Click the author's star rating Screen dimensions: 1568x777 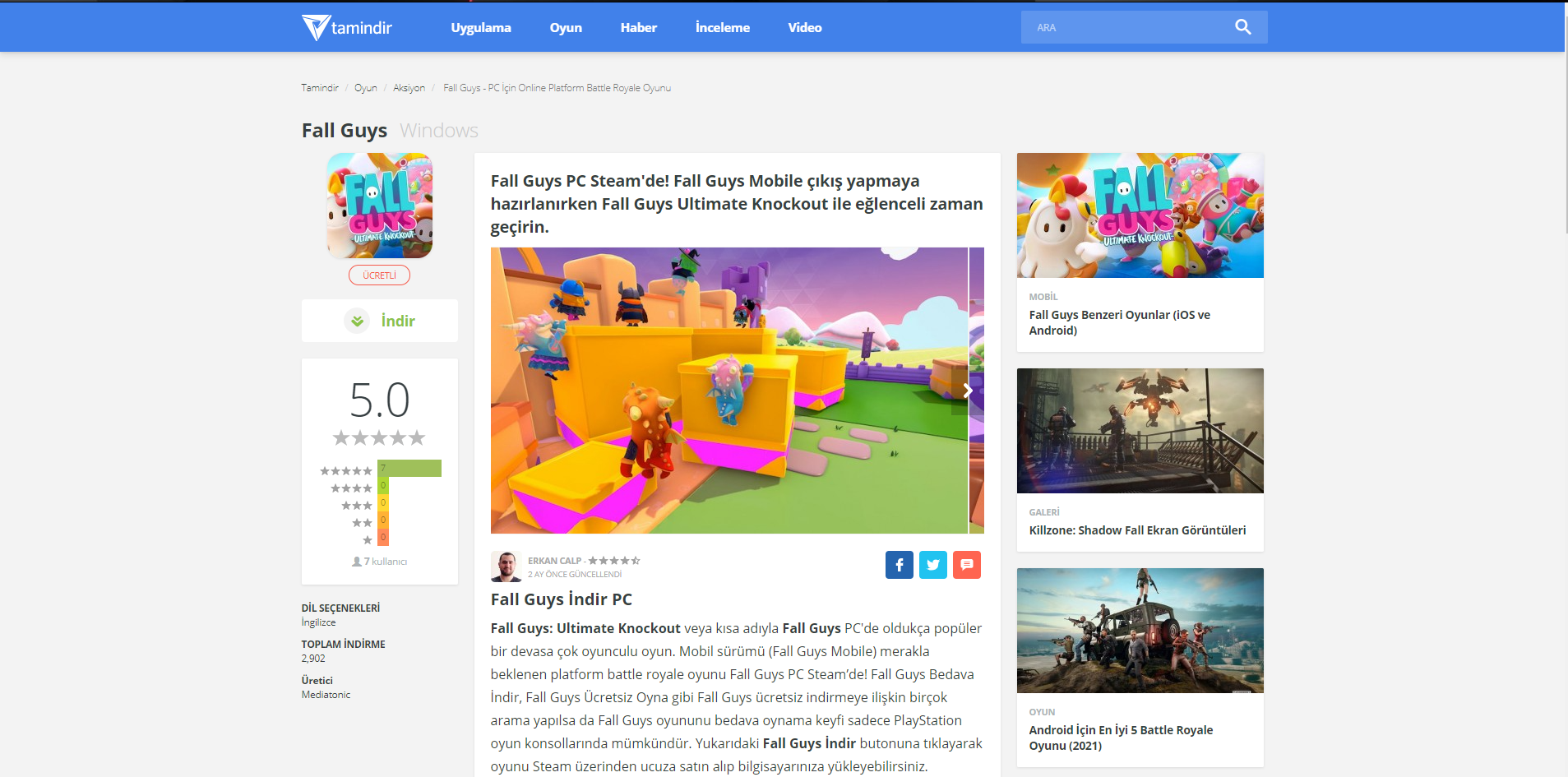pos(614,561)
